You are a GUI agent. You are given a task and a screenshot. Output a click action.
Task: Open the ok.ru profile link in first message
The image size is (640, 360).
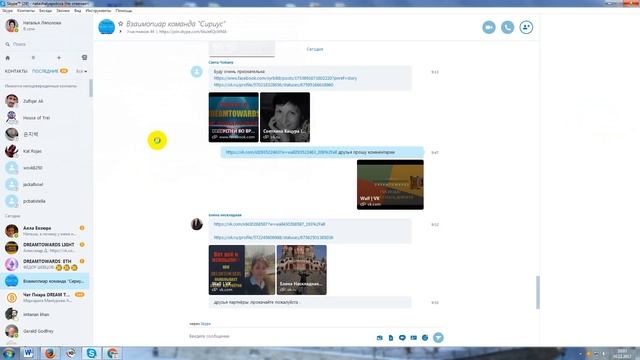[x=273, y=85]
